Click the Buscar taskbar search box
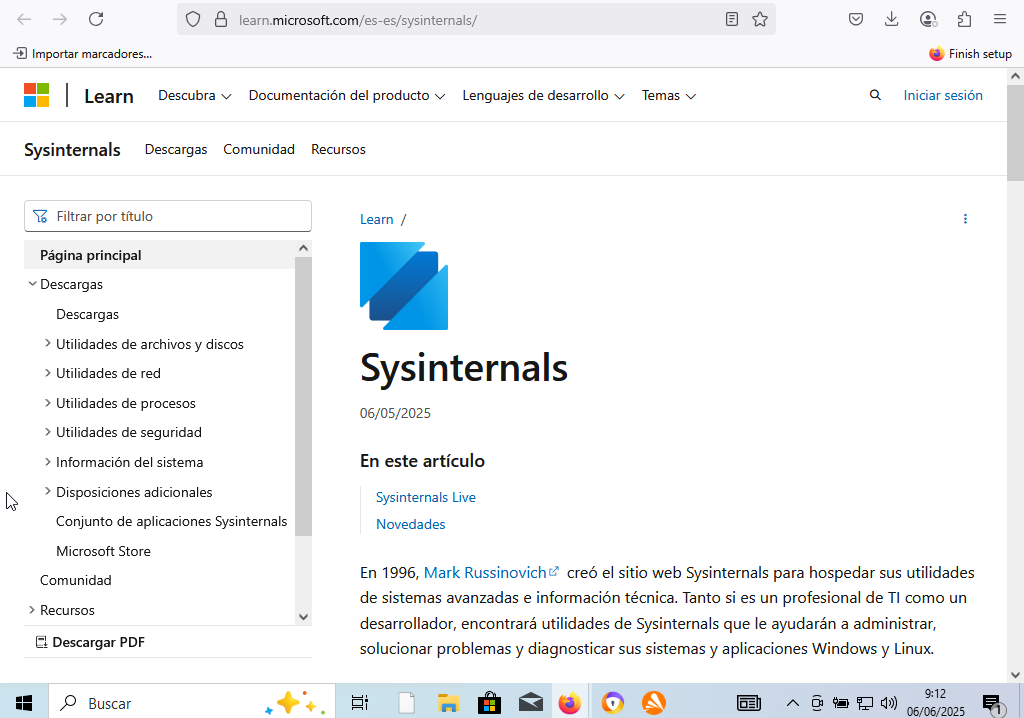 (x=192, y=703)
